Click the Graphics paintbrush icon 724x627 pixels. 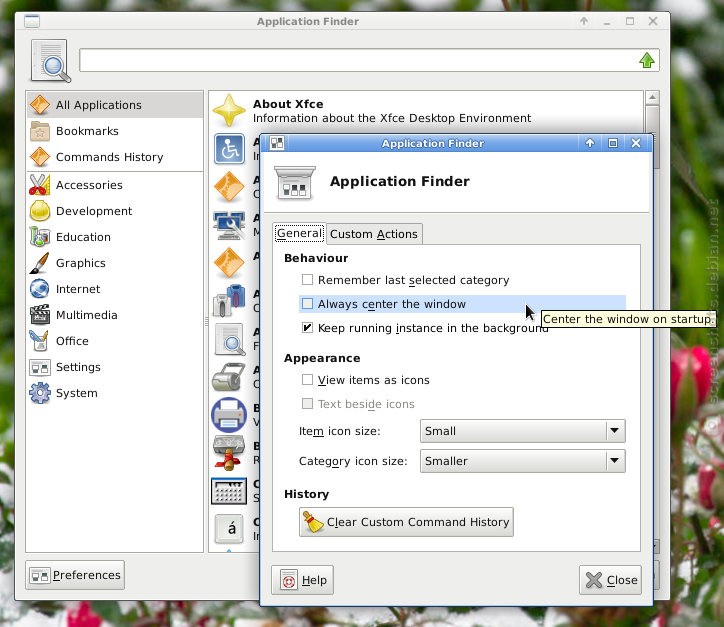40,263
